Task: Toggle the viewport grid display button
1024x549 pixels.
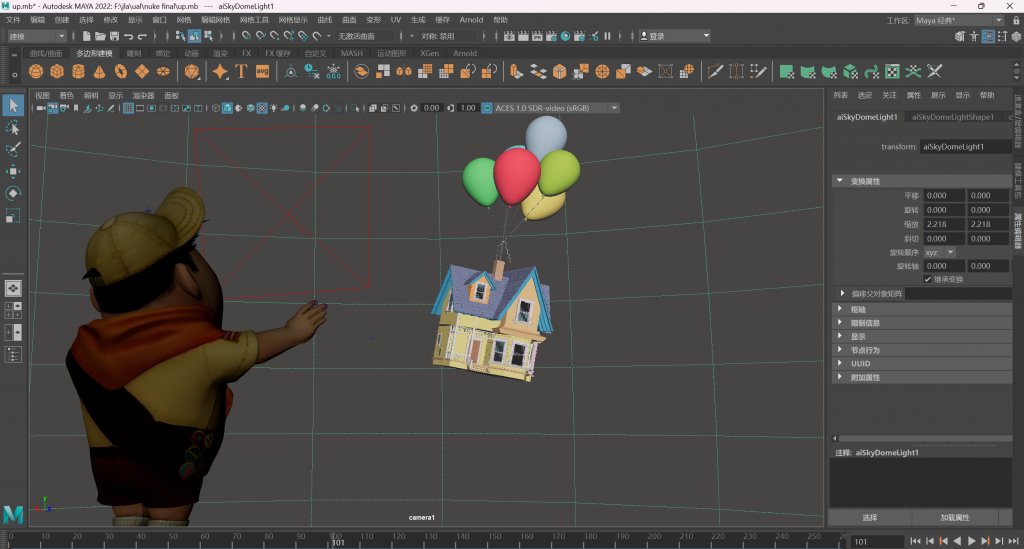Action: 128,108
